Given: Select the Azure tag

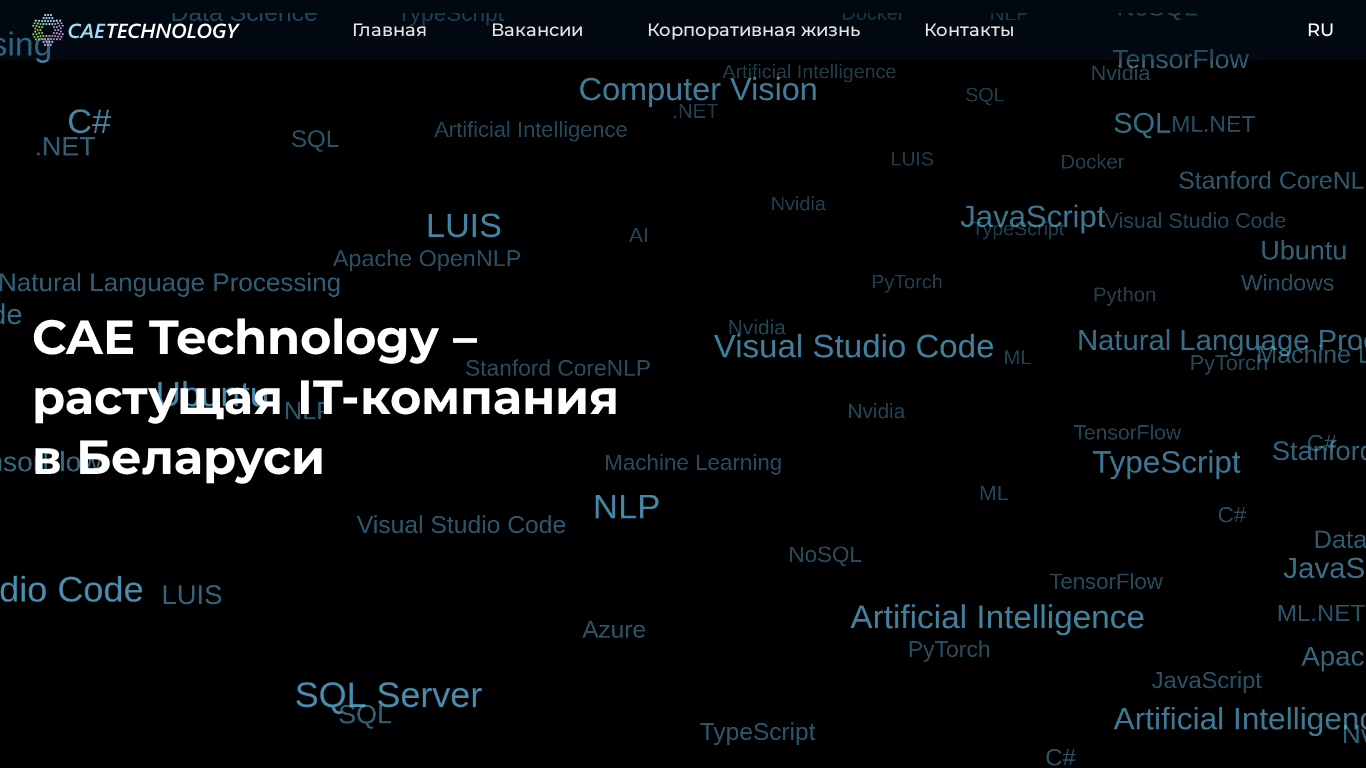Looking at the screenshot, I should coord(614,629).
